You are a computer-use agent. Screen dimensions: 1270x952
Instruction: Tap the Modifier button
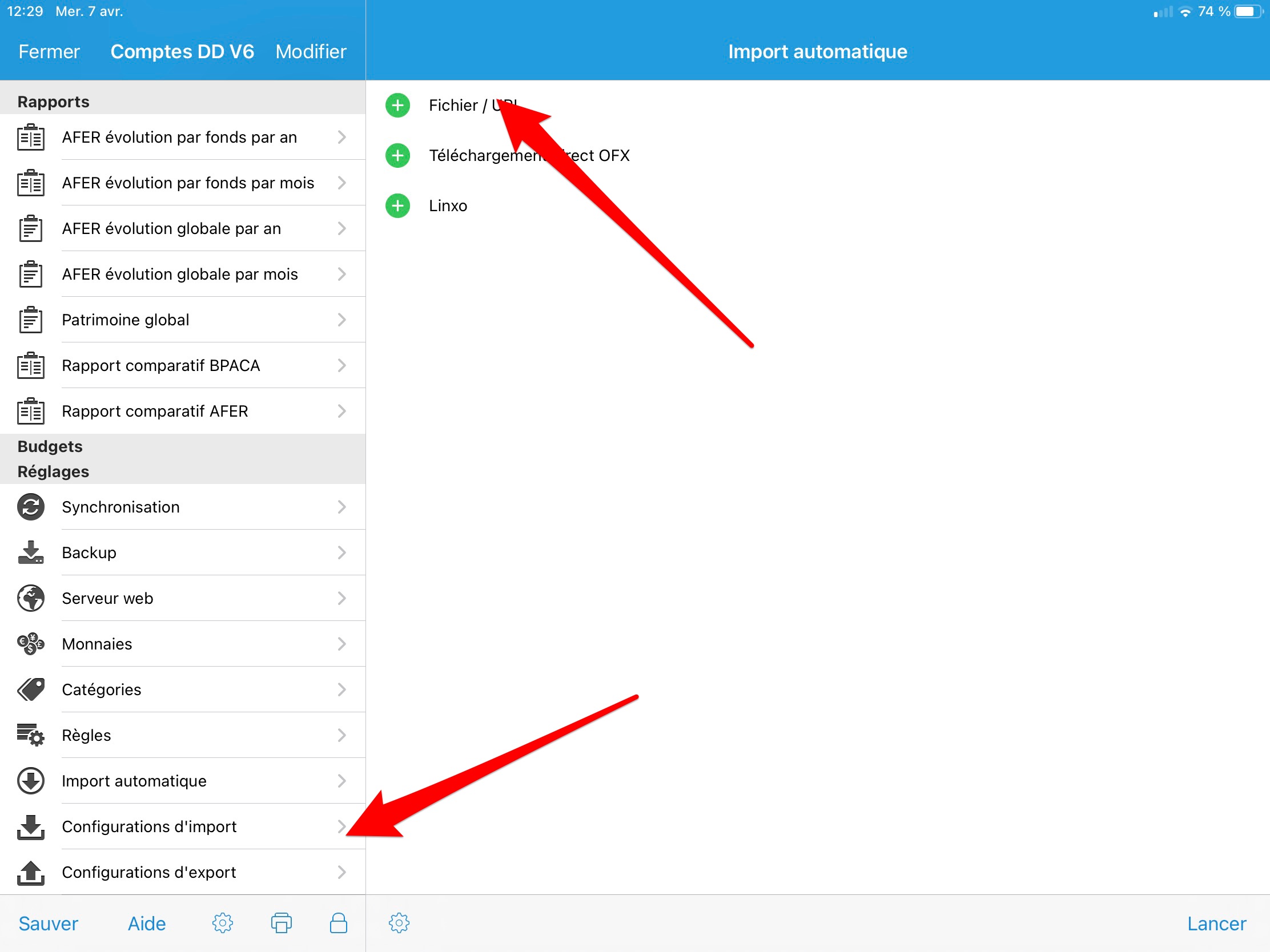[311, 51]
